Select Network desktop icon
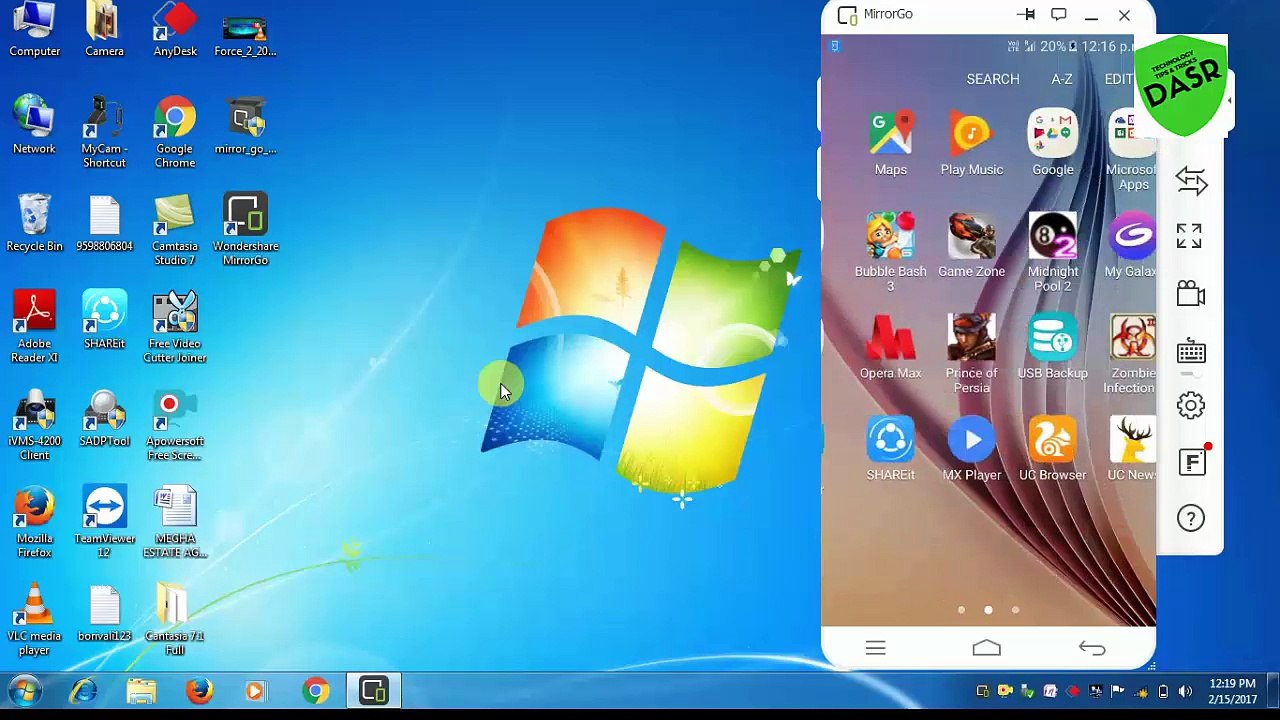The image size is (1280, 720). pyautogui.click(x=34, y=124)
